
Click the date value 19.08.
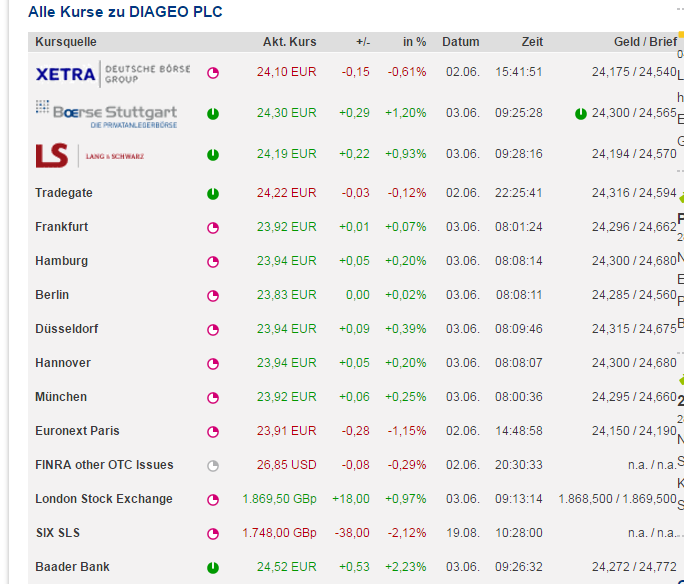[463, 533]
